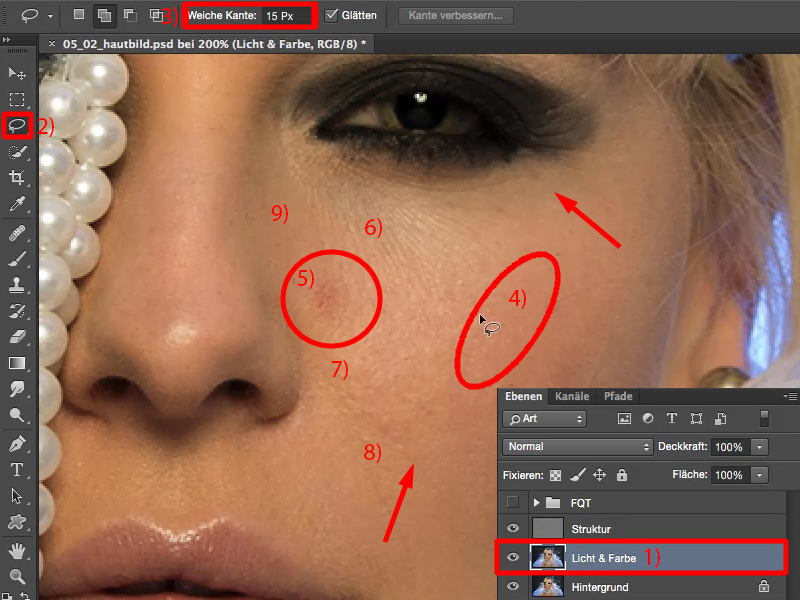
Task: Filter layers by shape layers icon
Action: 696,419
